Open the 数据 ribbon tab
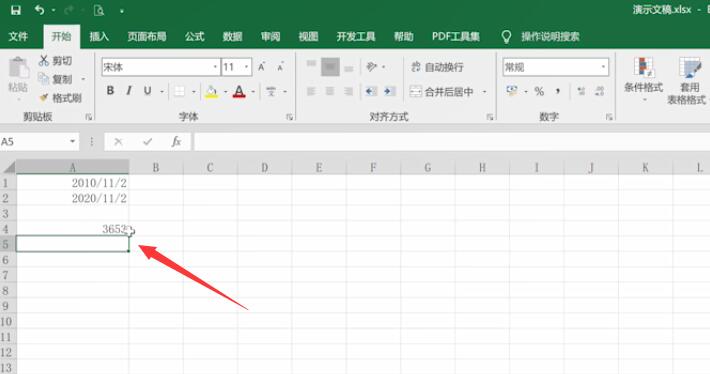The image size is (710, 374). [232, 37]
